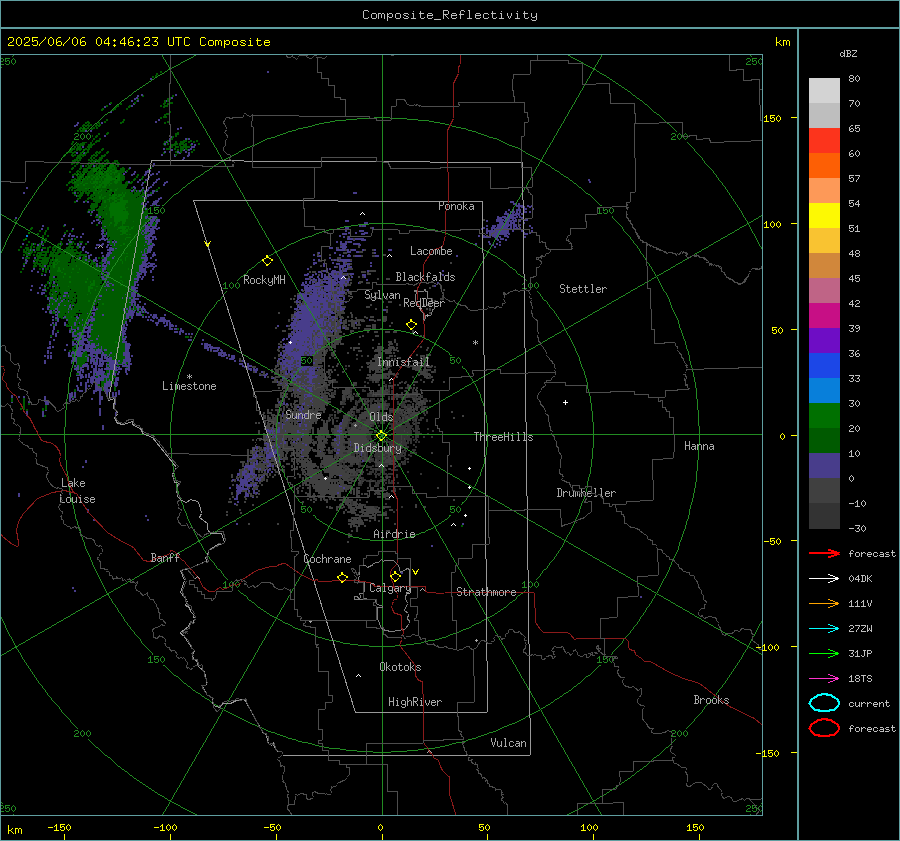Click the yellow legend swatch below 54 dBZ

824,215
